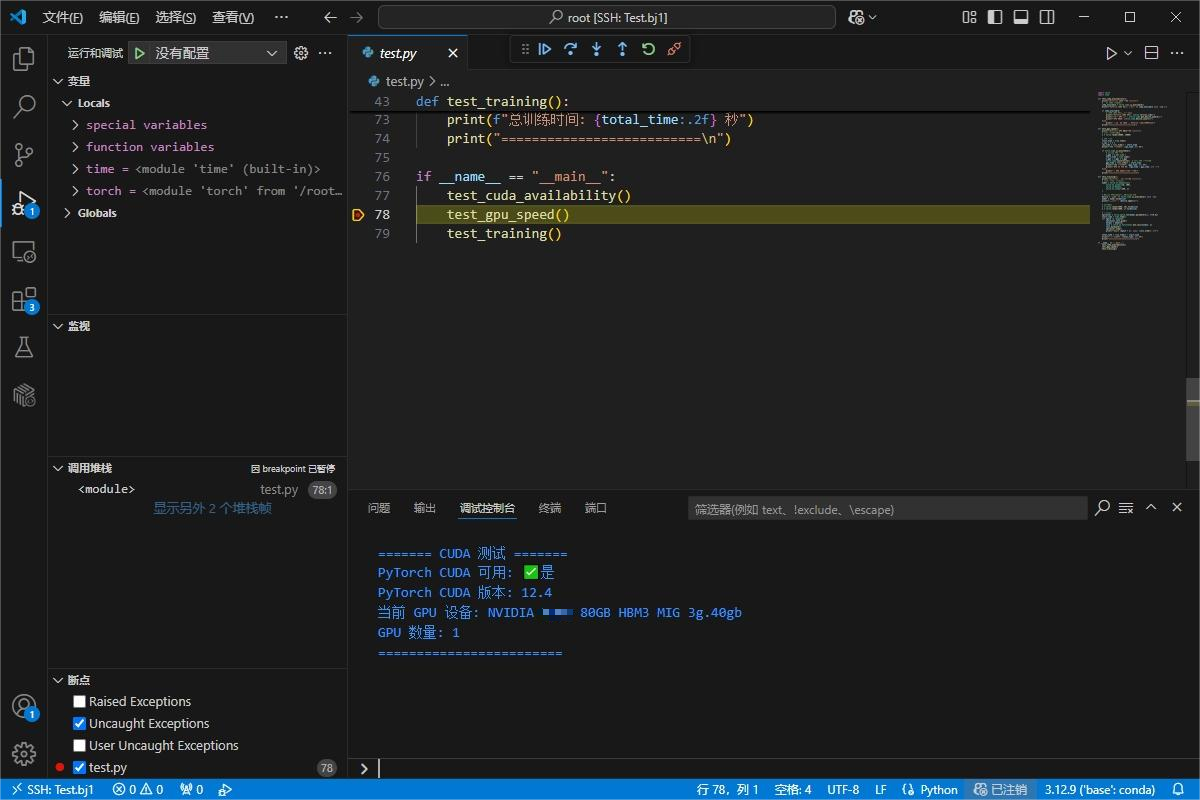
Task: Open the Extensions view in the sidebar
Action: [x=23, y=299]
